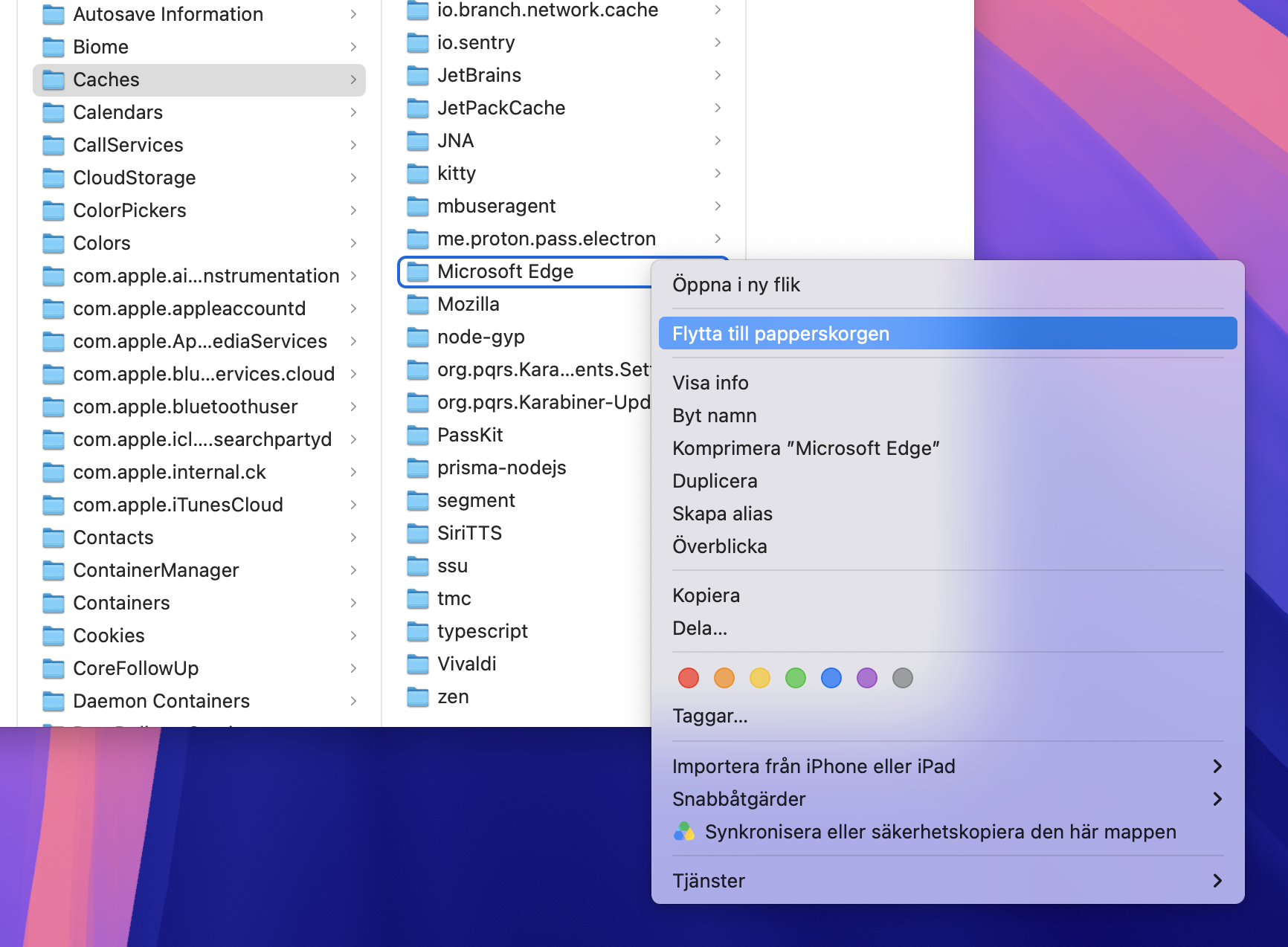The width and height of the screenshot is (1288, 947).
Task: Click the tmc folder icon
Action: click(x=418, y=598)
